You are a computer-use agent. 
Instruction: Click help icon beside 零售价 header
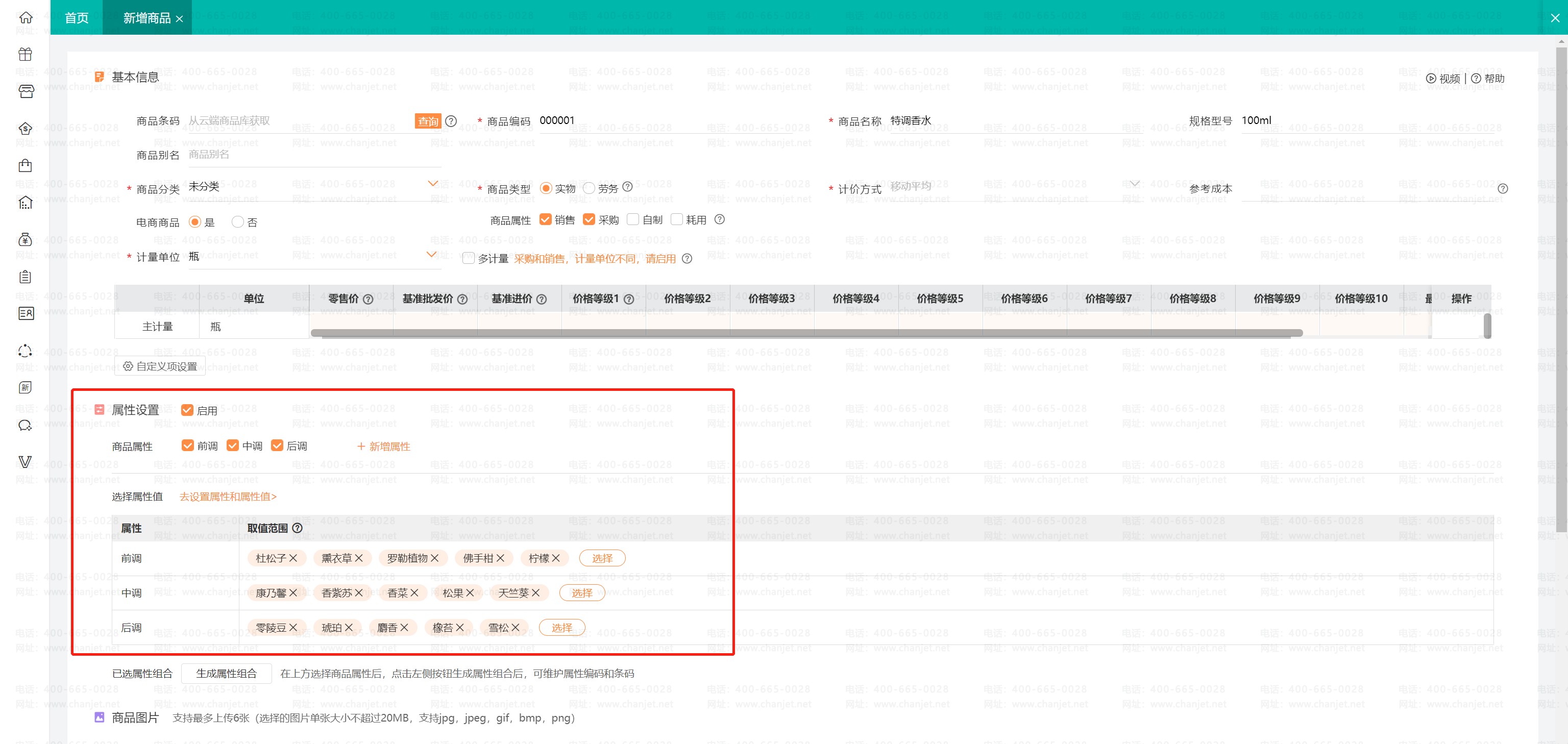coord(368,300)
